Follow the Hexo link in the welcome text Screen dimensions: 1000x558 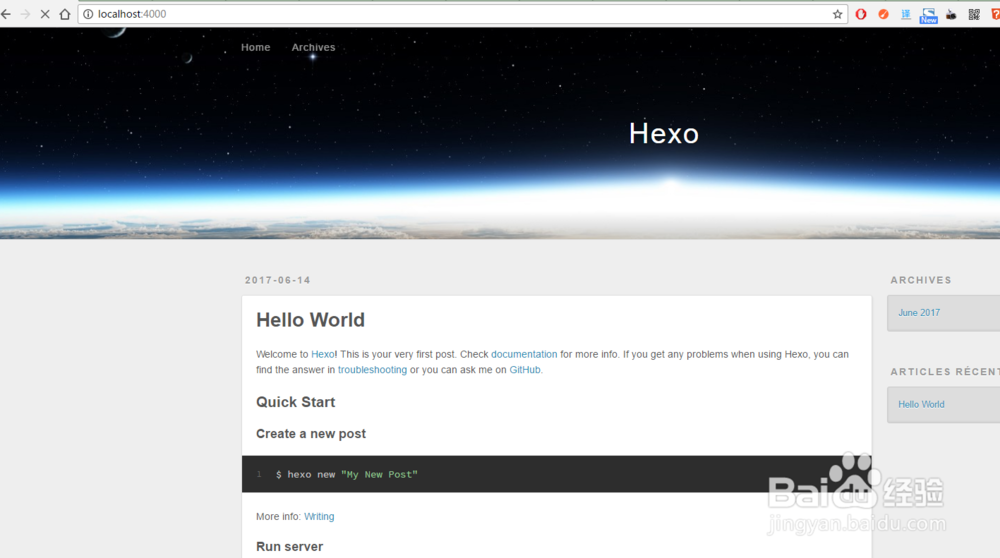[x=323, y=354]
